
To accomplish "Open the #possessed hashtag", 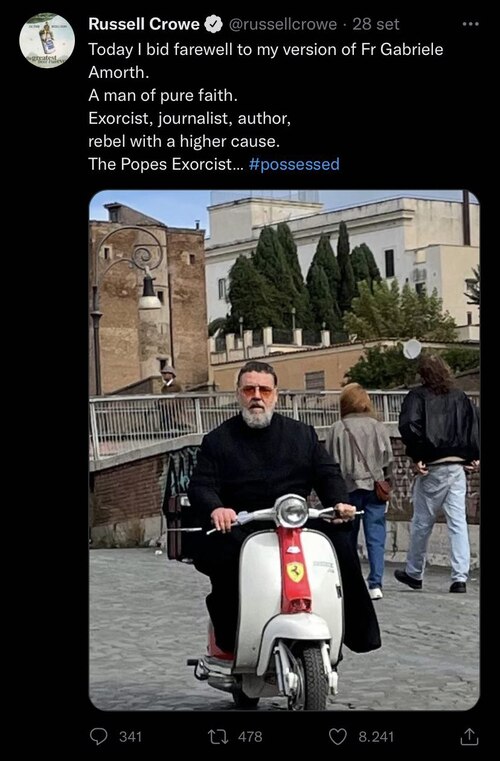I will pyautogui.click(x=294, y=164).
